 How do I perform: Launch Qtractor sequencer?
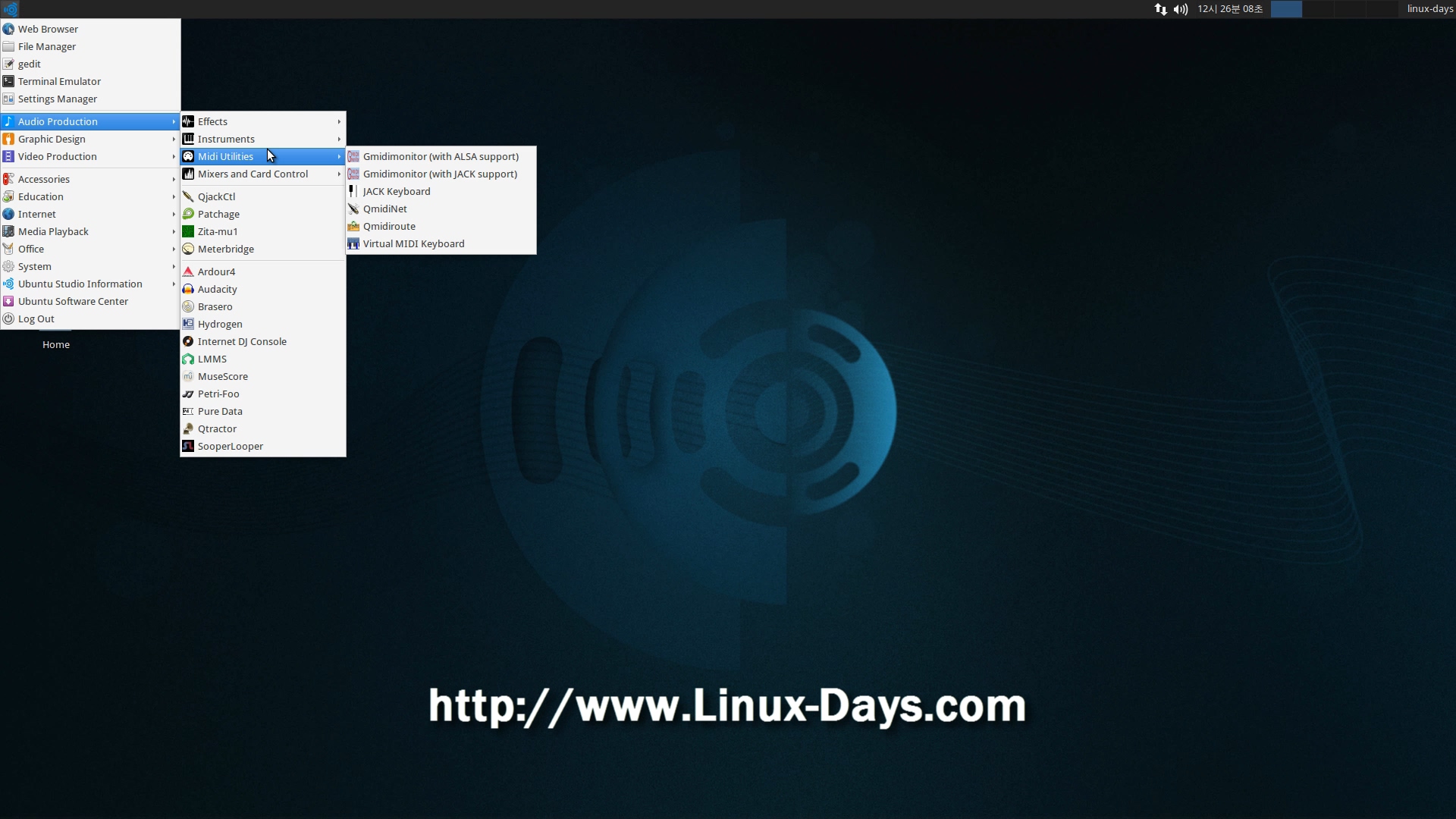(262, 428)
